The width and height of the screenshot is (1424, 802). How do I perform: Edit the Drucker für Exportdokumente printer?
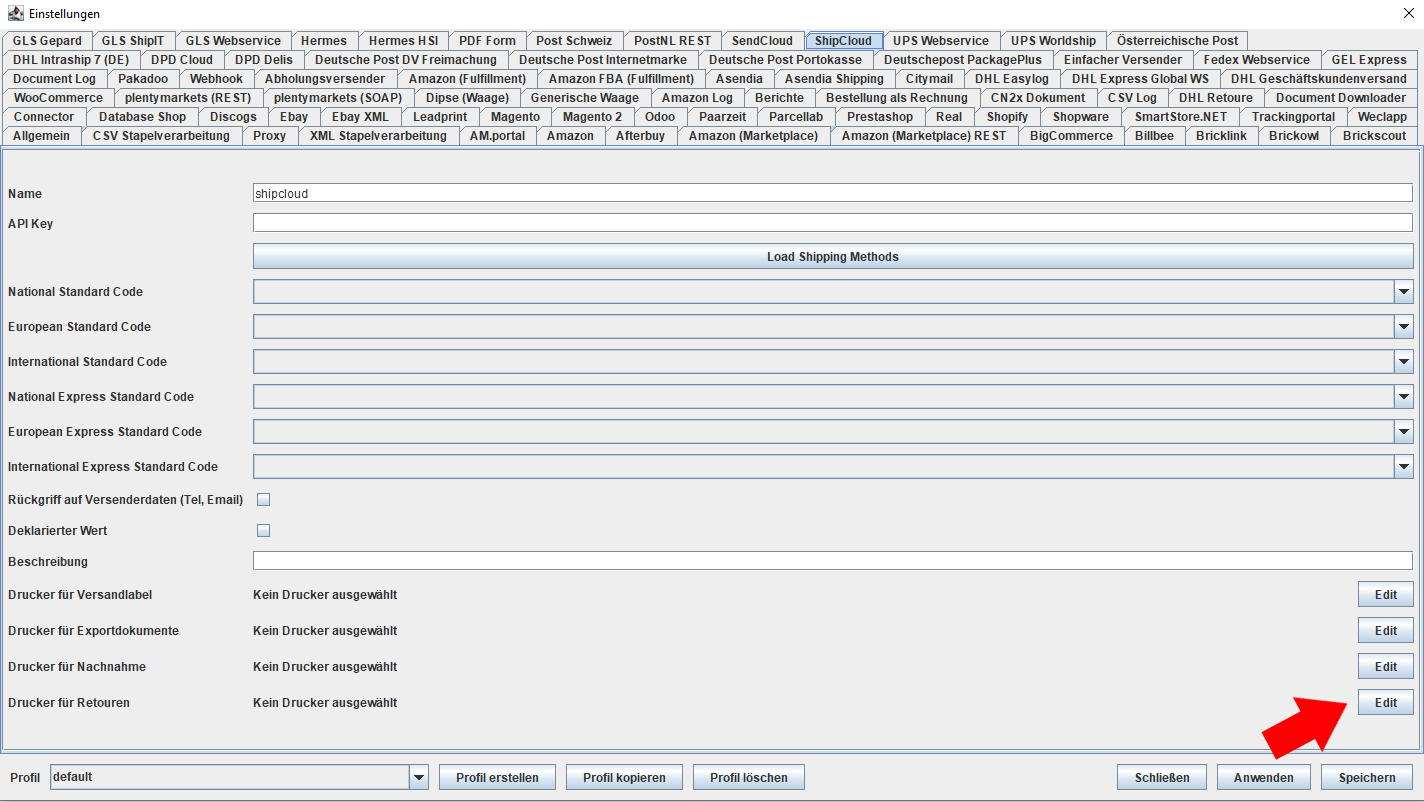(1385, 630)
